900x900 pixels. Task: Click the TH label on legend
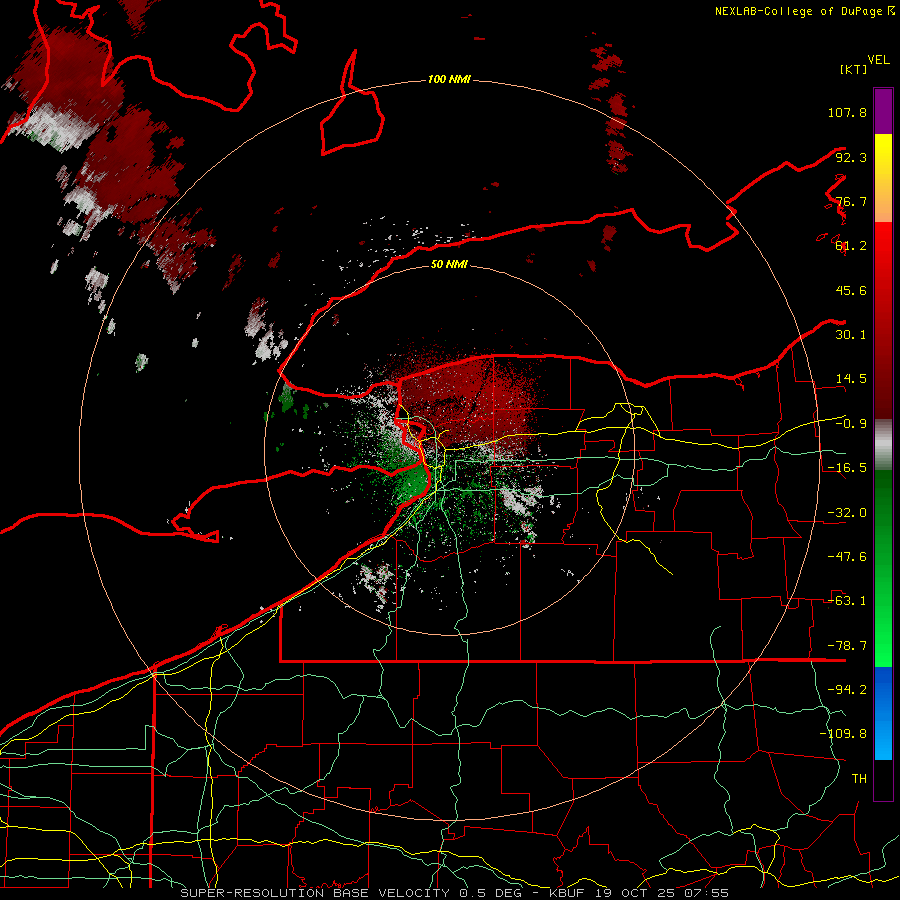point(859,779)
